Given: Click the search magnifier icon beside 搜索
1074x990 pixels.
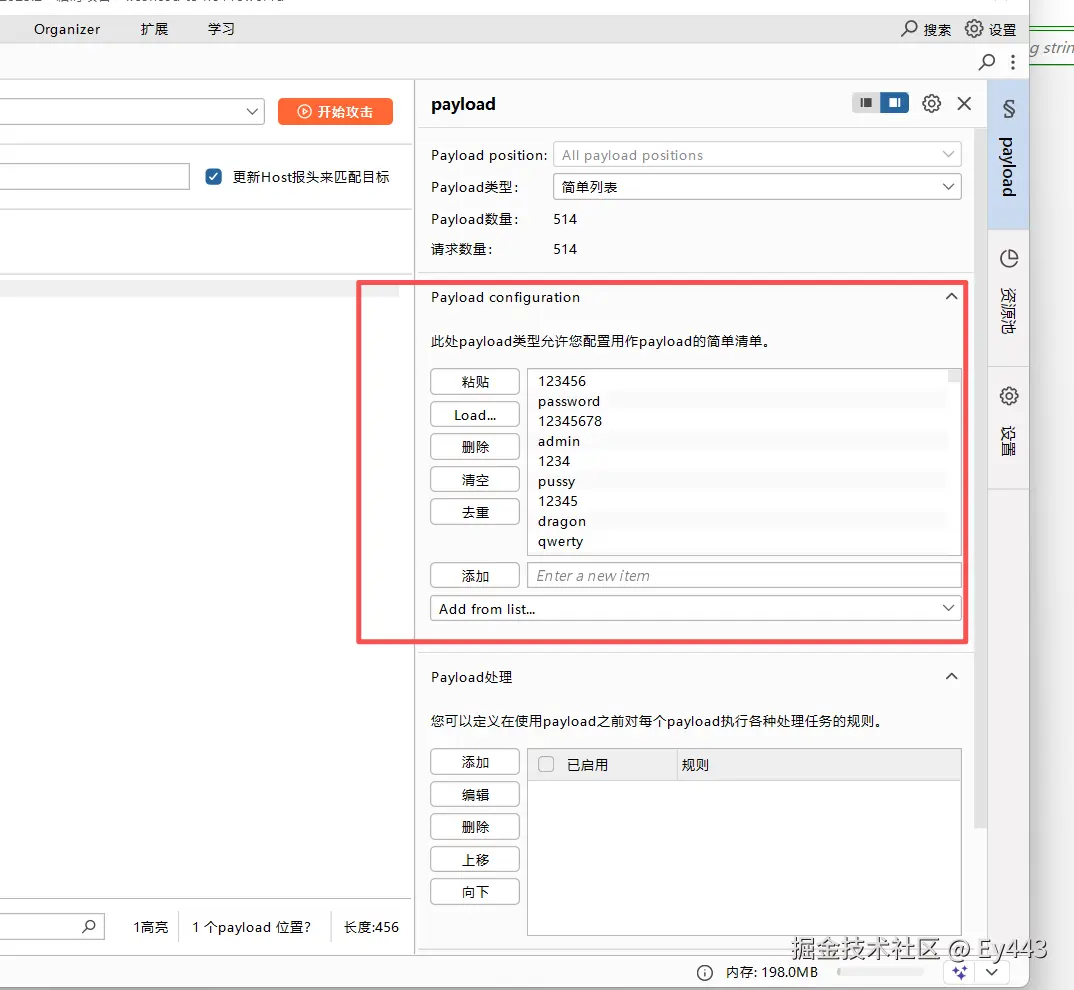Looking at the screenshot, I should tap(909, 28).
